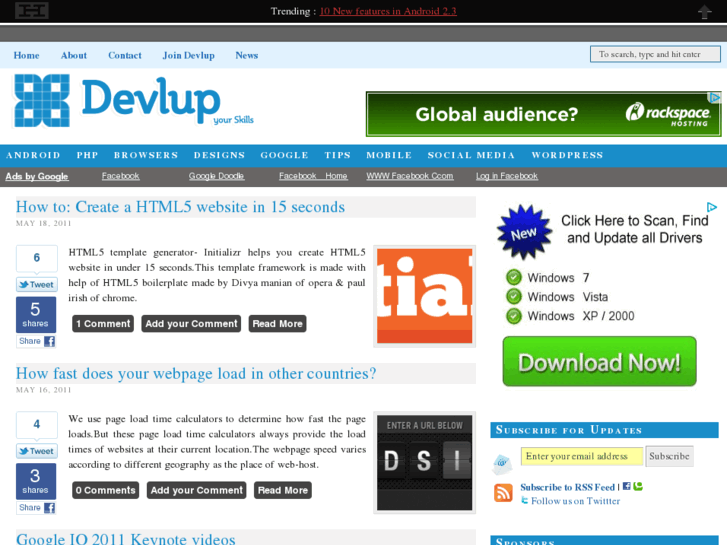The height and width of the screenshot is (545, 727).
Task: Click the green check next to Windows XP / 2000
Action: coord(513,316)
